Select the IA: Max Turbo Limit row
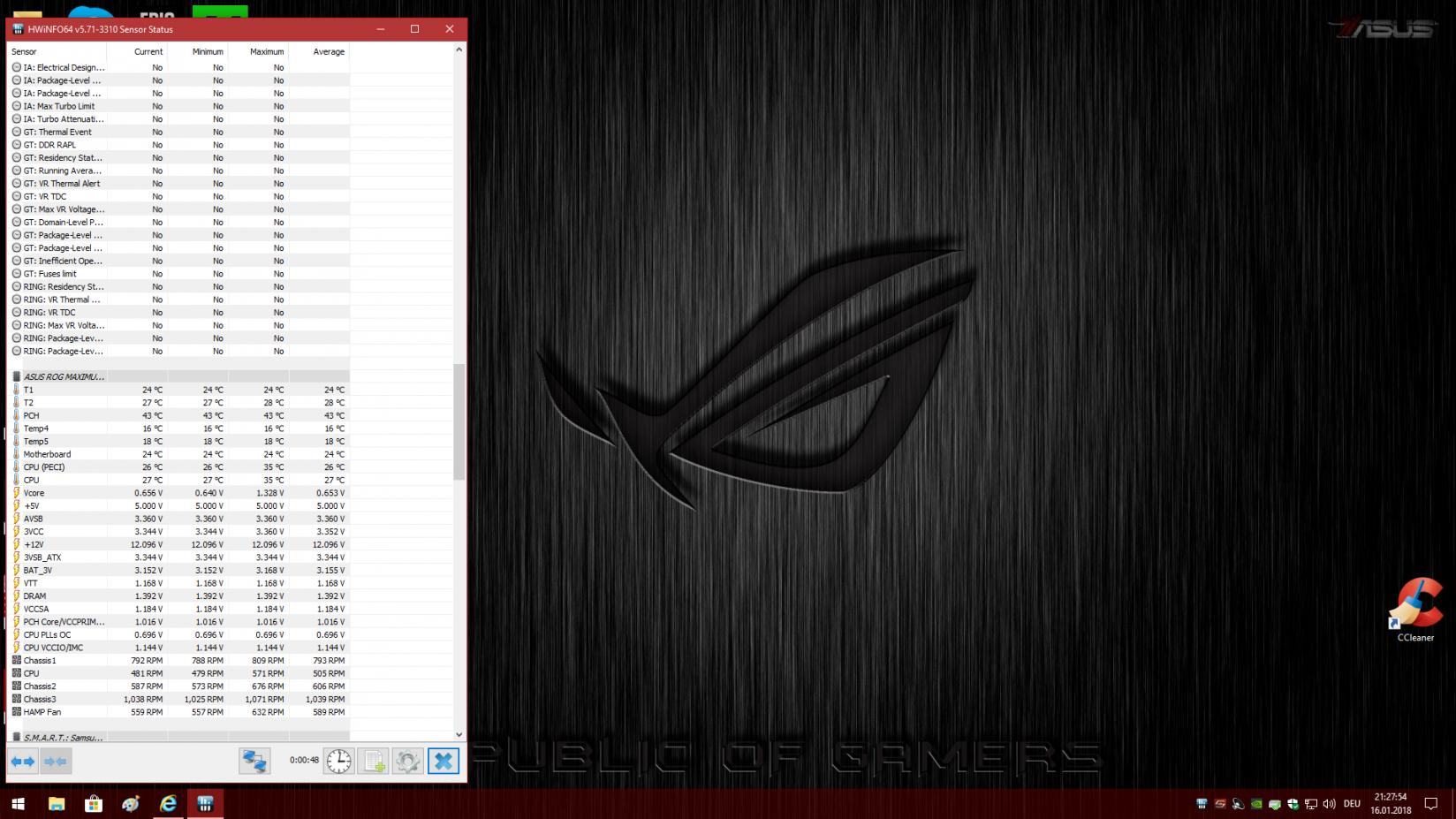 [x=178, y=106]
